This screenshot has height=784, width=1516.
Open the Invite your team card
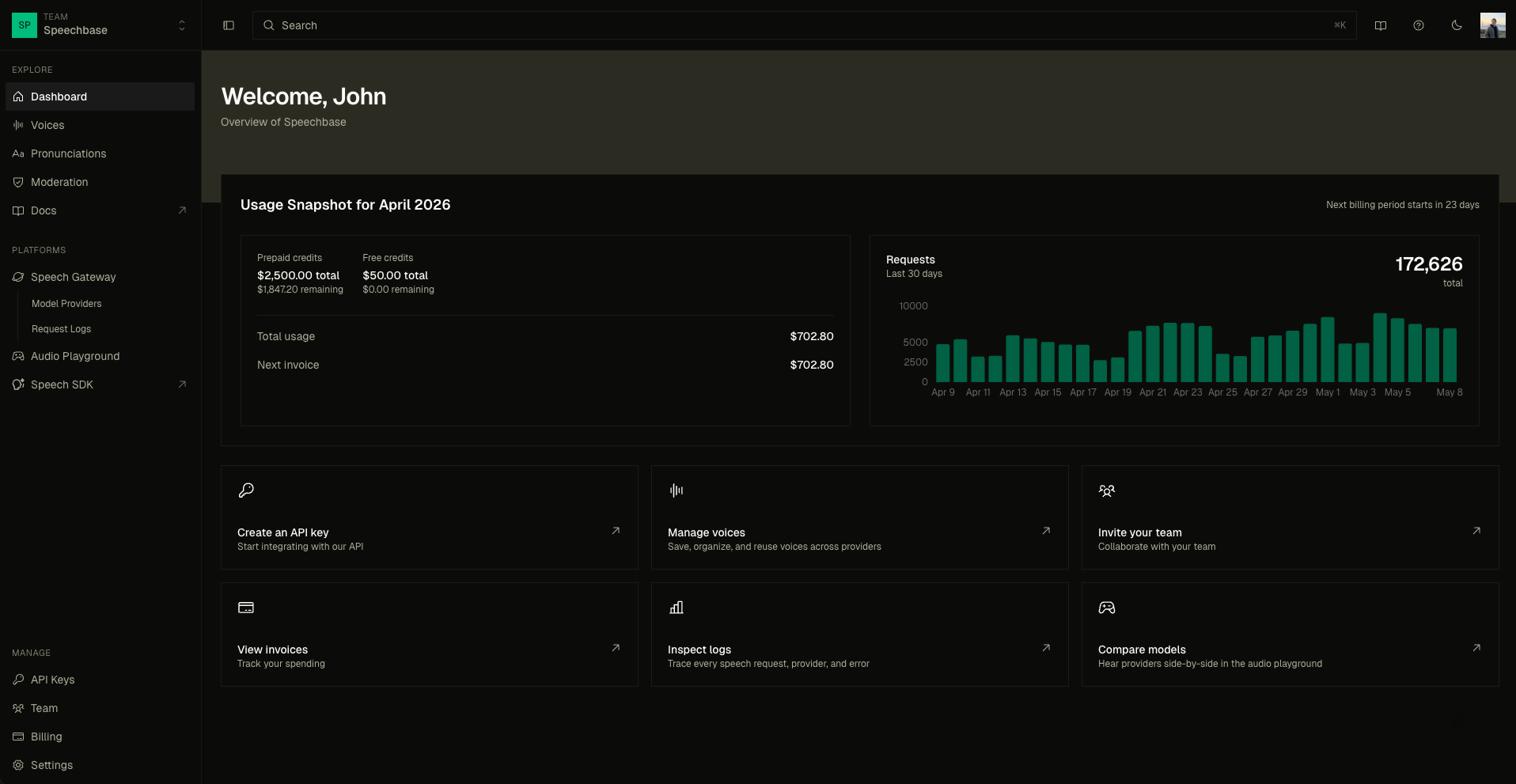click(x=1290, y=517)
